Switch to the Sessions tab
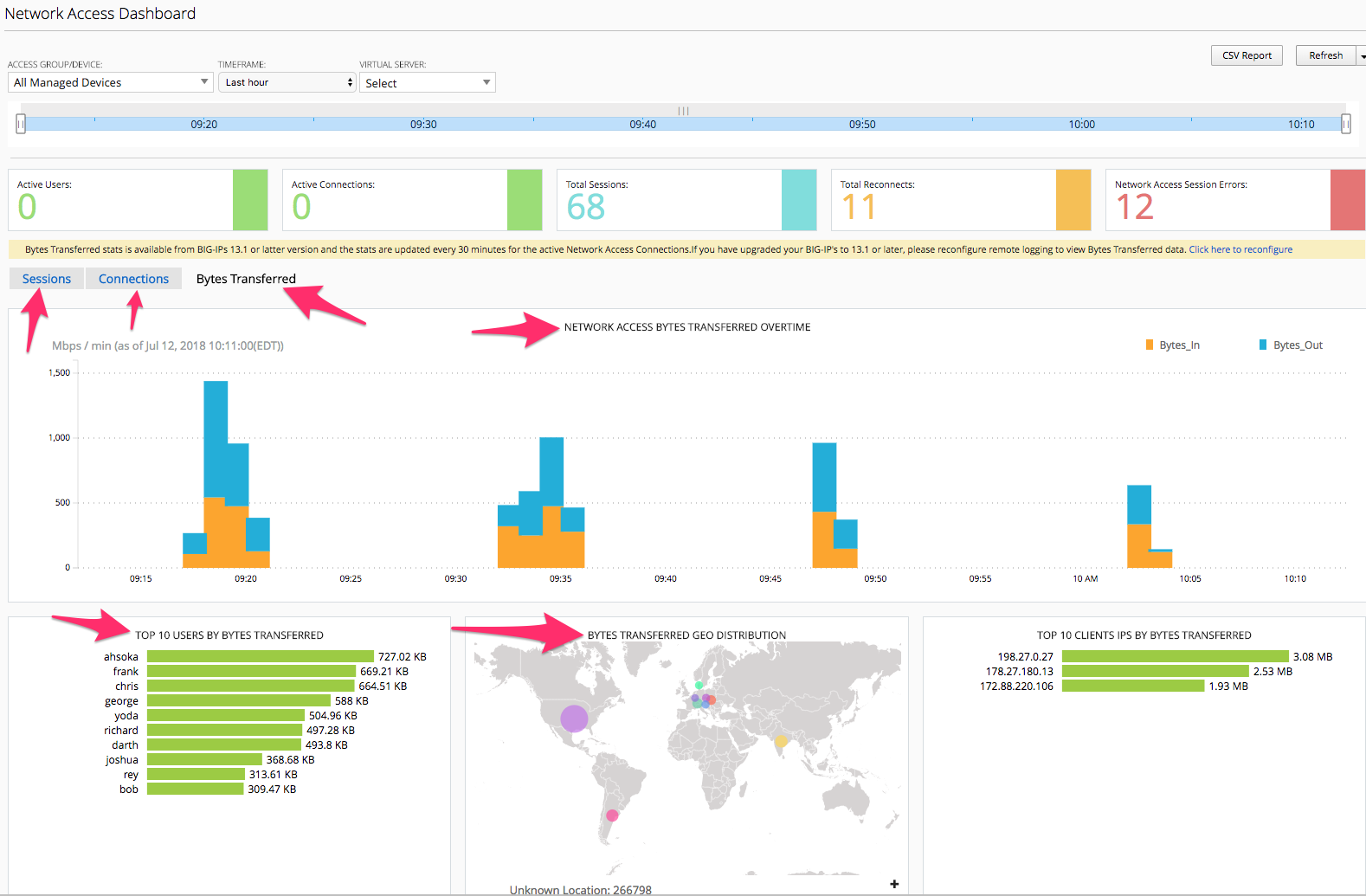This screenshot has height=896, width=1366. coord(47,279)
